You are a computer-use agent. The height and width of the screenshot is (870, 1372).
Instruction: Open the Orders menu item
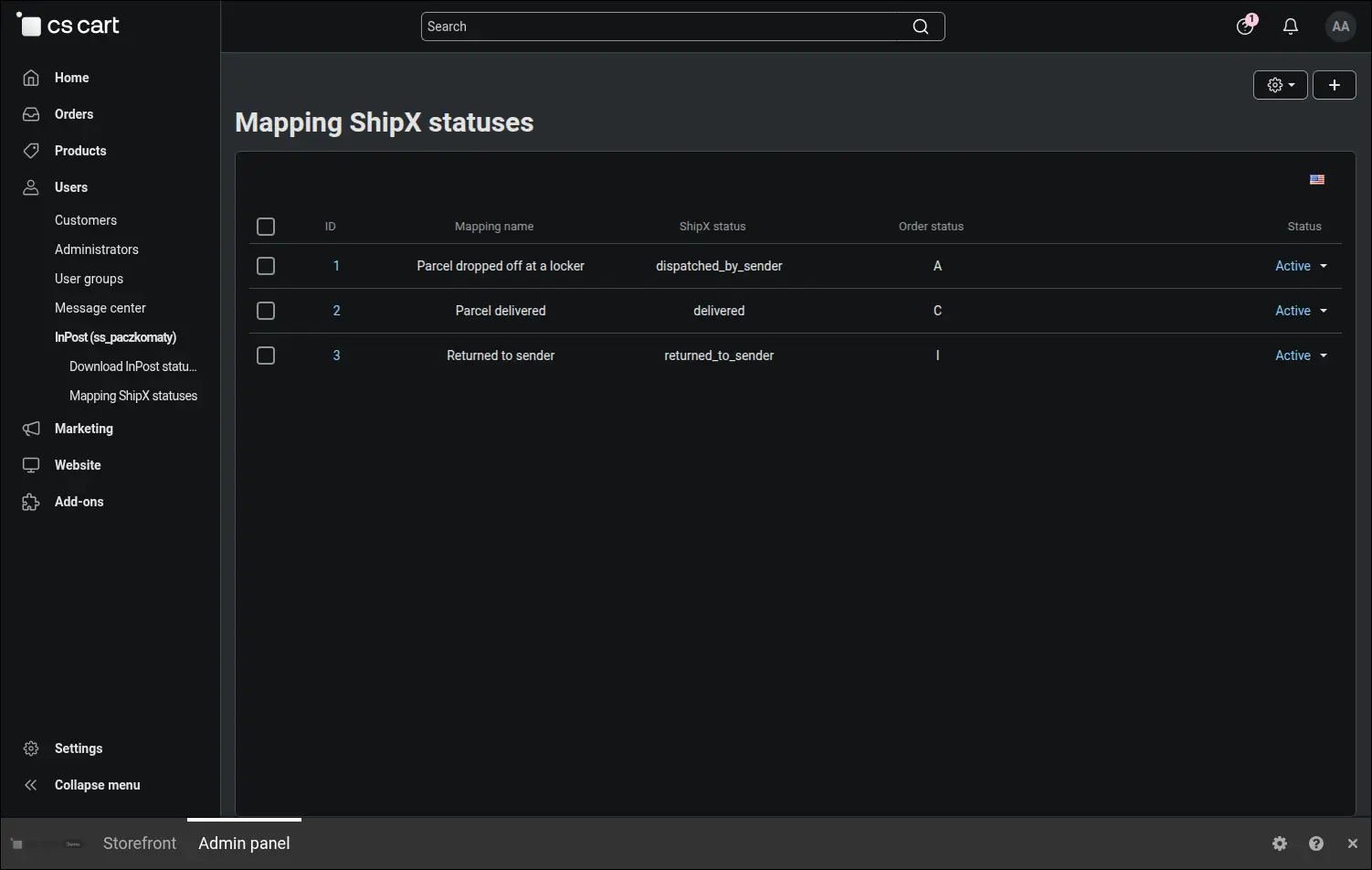[x=74, y=114]
